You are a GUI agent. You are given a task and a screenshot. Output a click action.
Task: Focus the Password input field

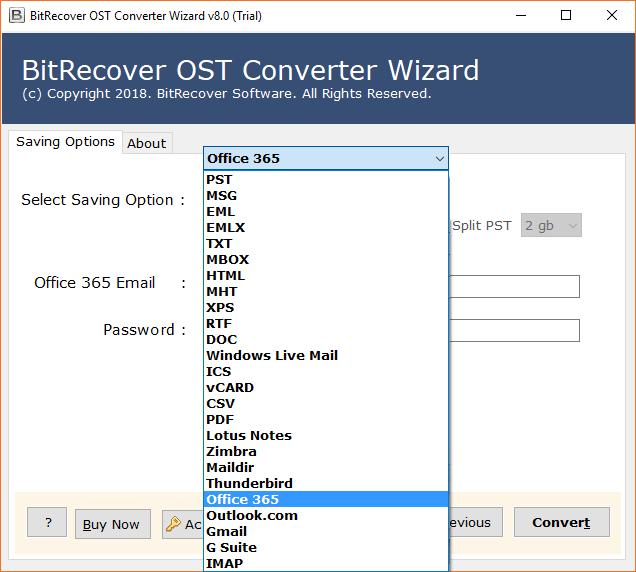click(x=514, y=330)
